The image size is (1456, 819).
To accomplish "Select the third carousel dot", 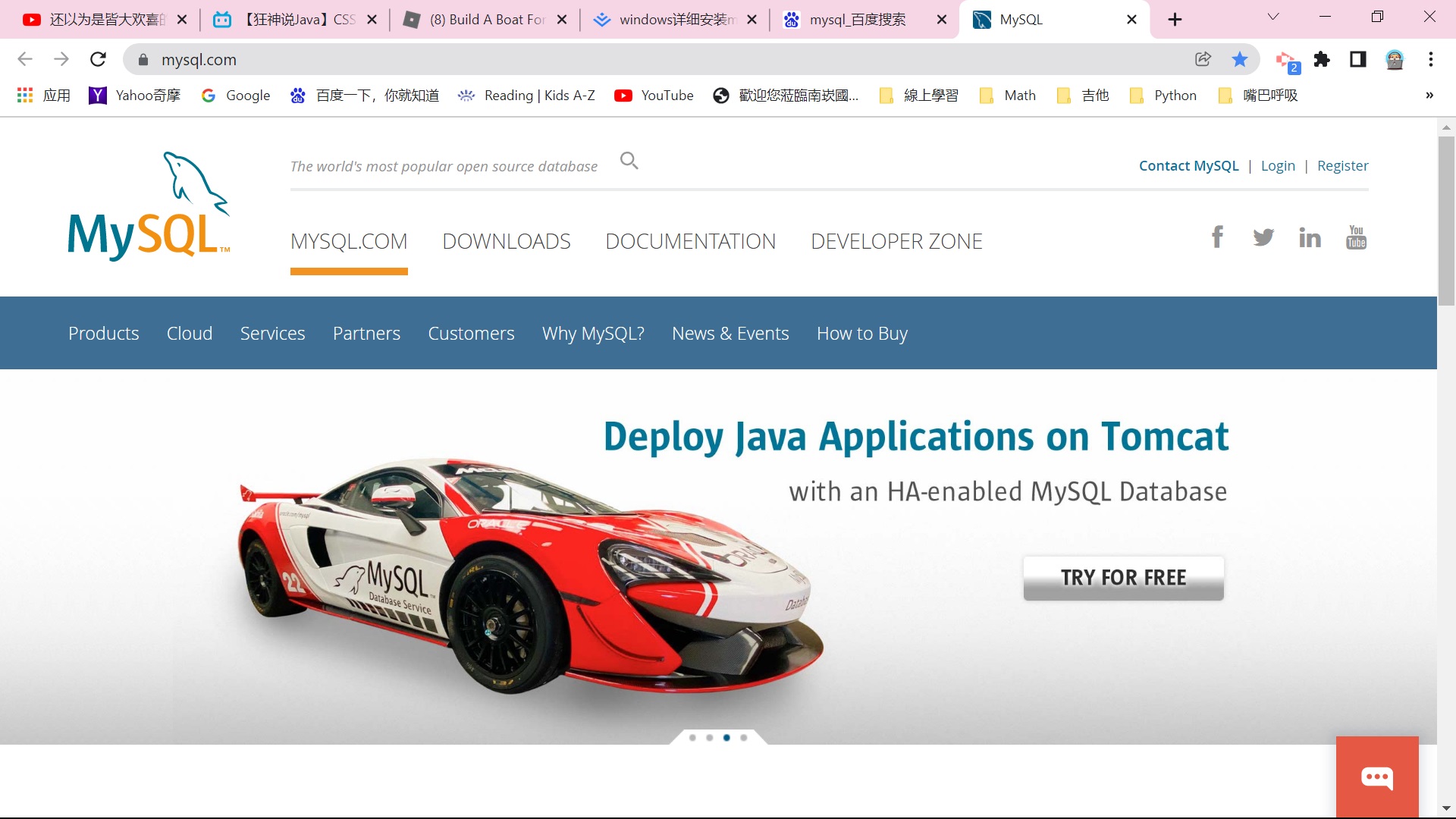I will (726, 737).
